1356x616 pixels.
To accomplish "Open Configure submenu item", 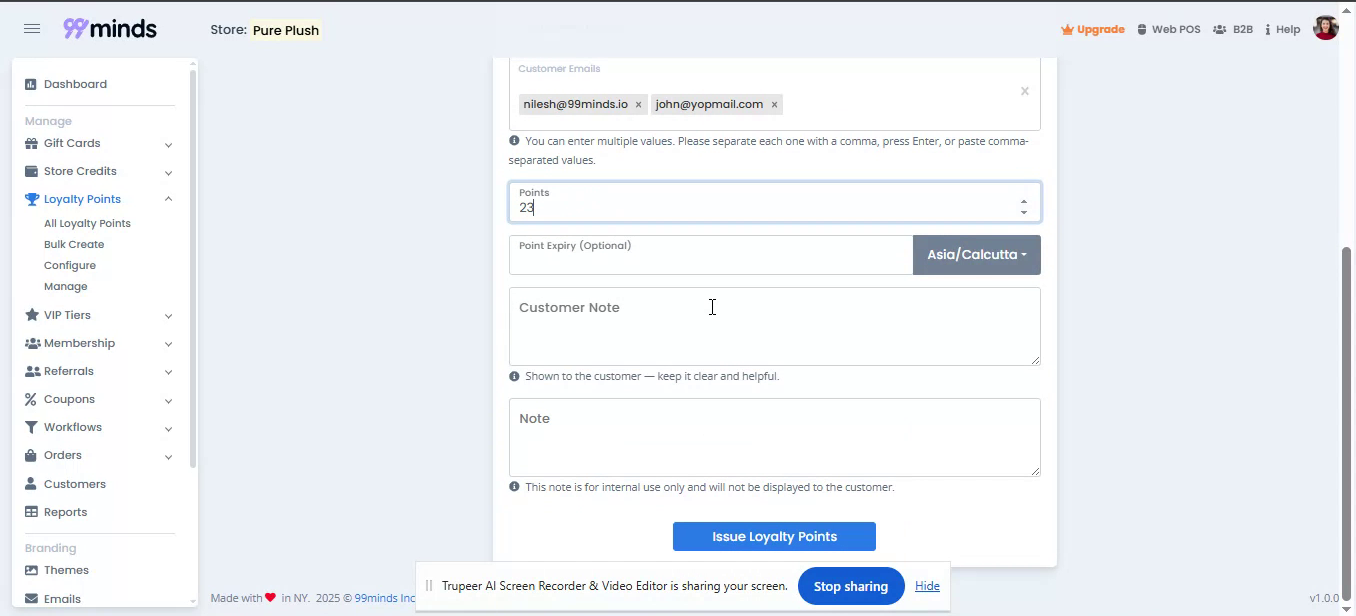I will click(70, 266).
